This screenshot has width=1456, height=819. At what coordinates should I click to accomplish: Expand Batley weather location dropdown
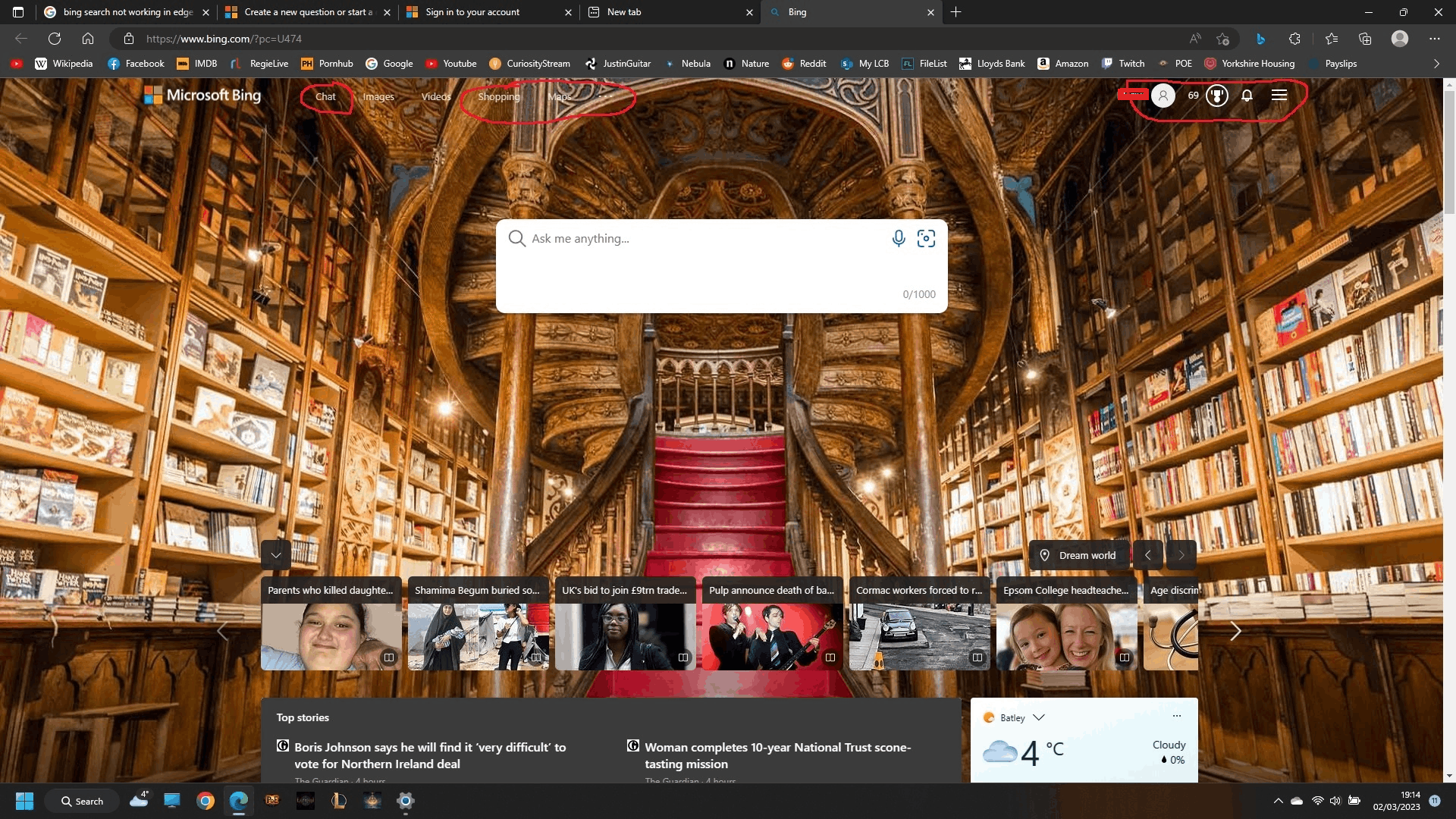point(1039,717)
